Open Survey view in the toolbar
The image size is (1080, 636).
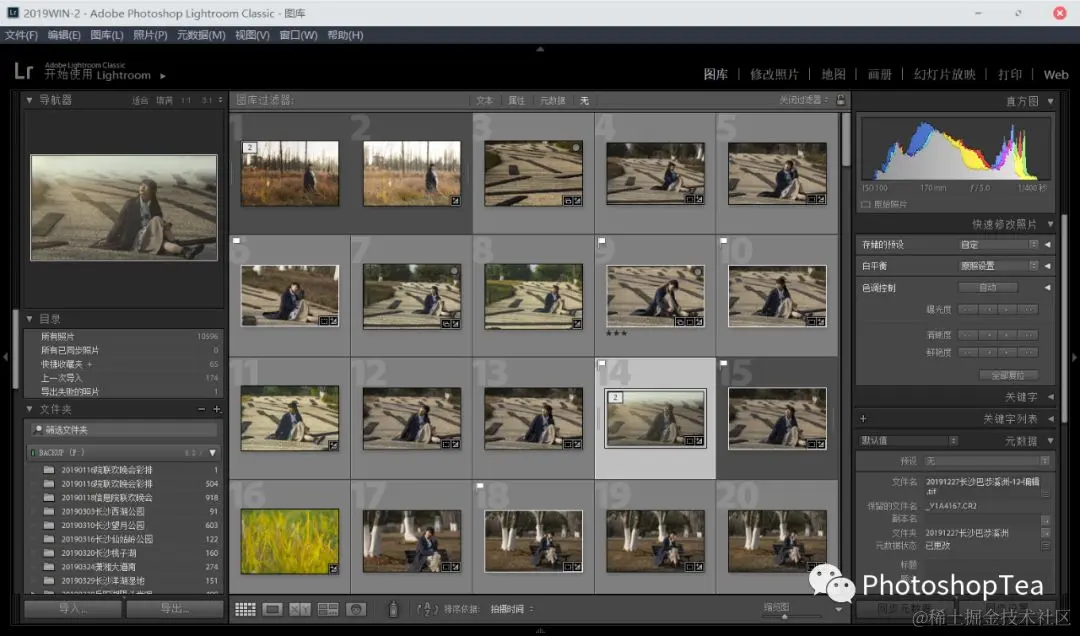(x=327, y=609)
